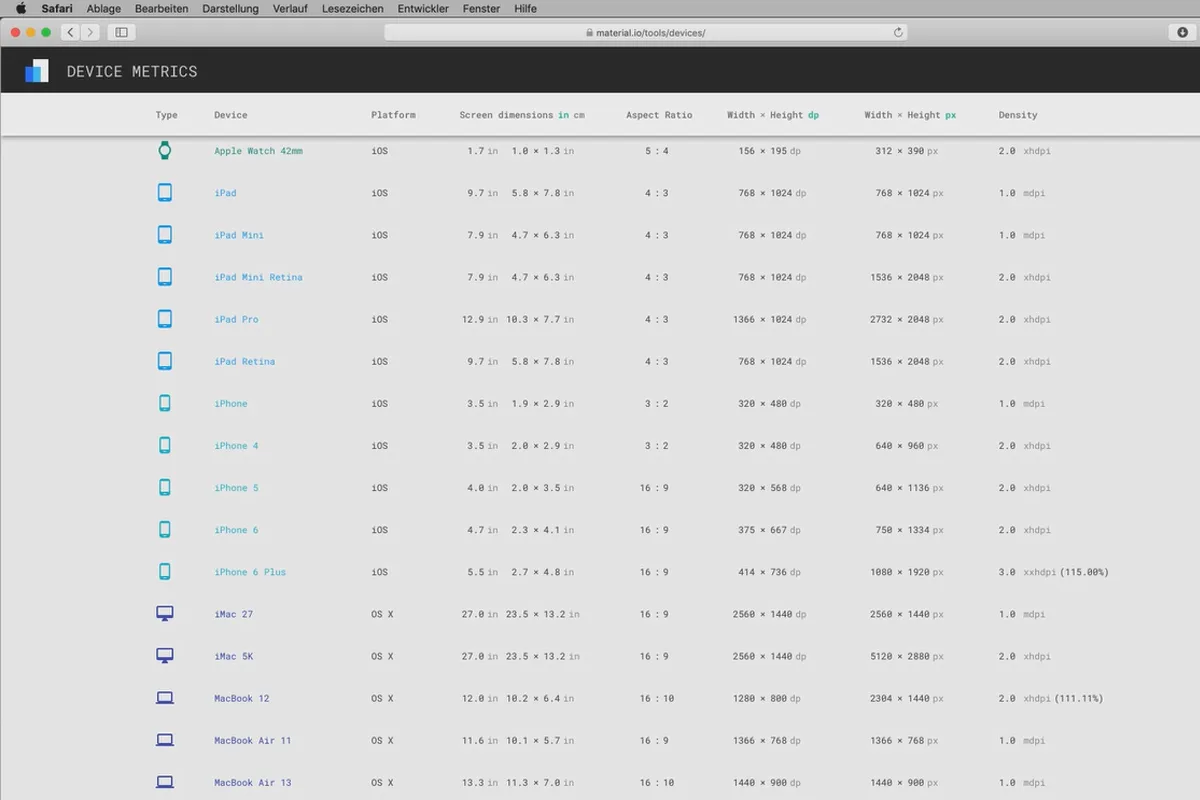
Task: Click the Material Design logo icon
Action: [37, 71]
